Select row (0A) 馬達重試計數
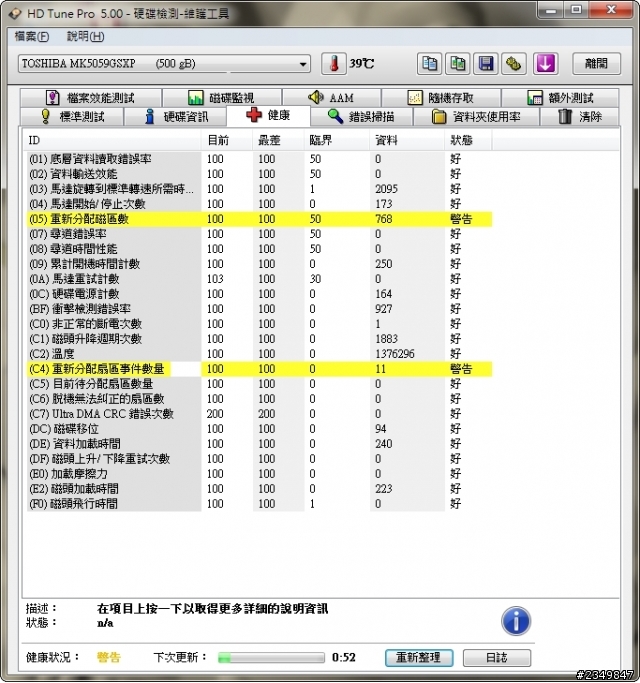 pyautogui.click(x=260, y=279)
